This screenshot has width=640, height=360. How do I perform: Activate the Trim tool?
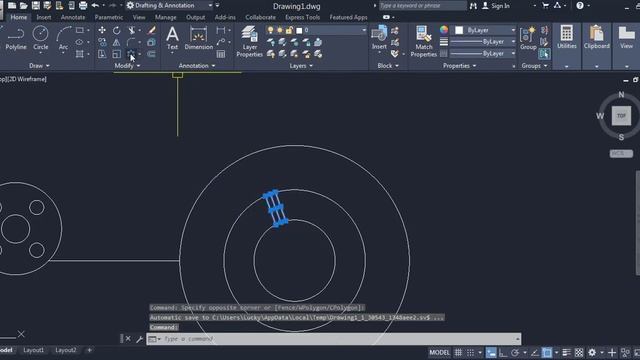coord(131,30)
